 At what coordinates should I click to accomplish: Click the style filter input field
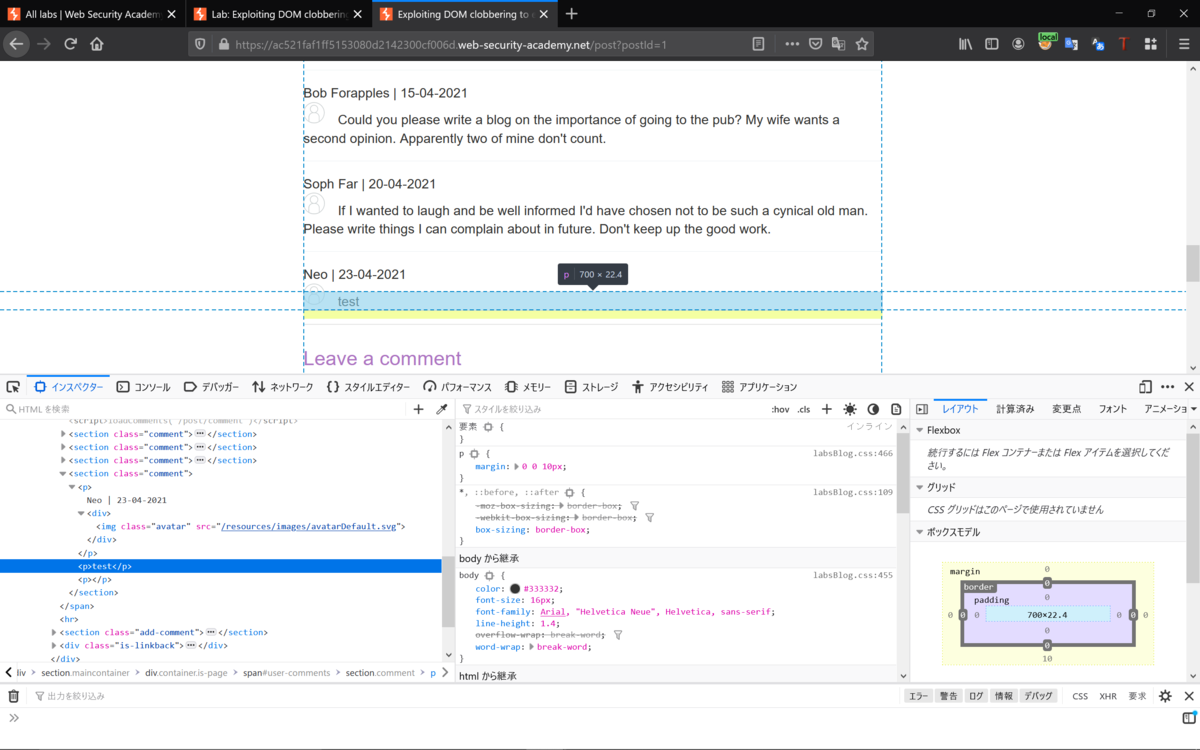coord(610,409)
